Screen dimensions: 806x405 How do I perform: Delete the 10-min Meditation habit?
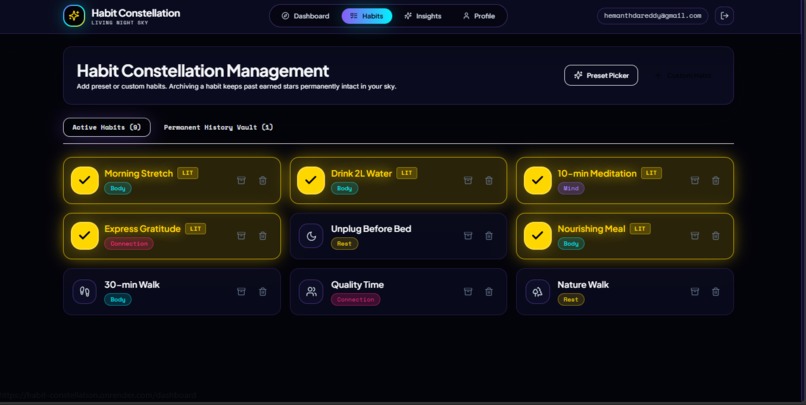[716, 180]
